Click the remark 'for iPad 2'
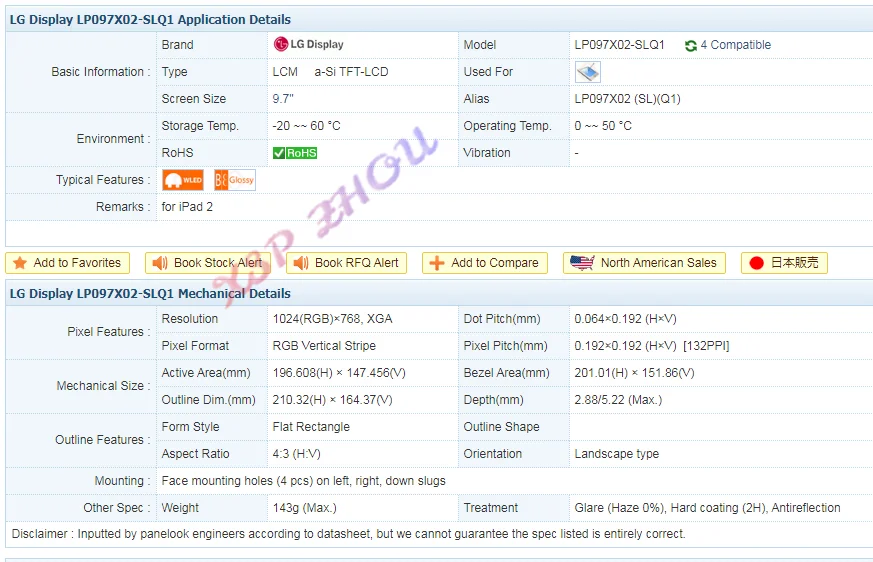Viewport: 873px width, 562px height. click(187, 207)
